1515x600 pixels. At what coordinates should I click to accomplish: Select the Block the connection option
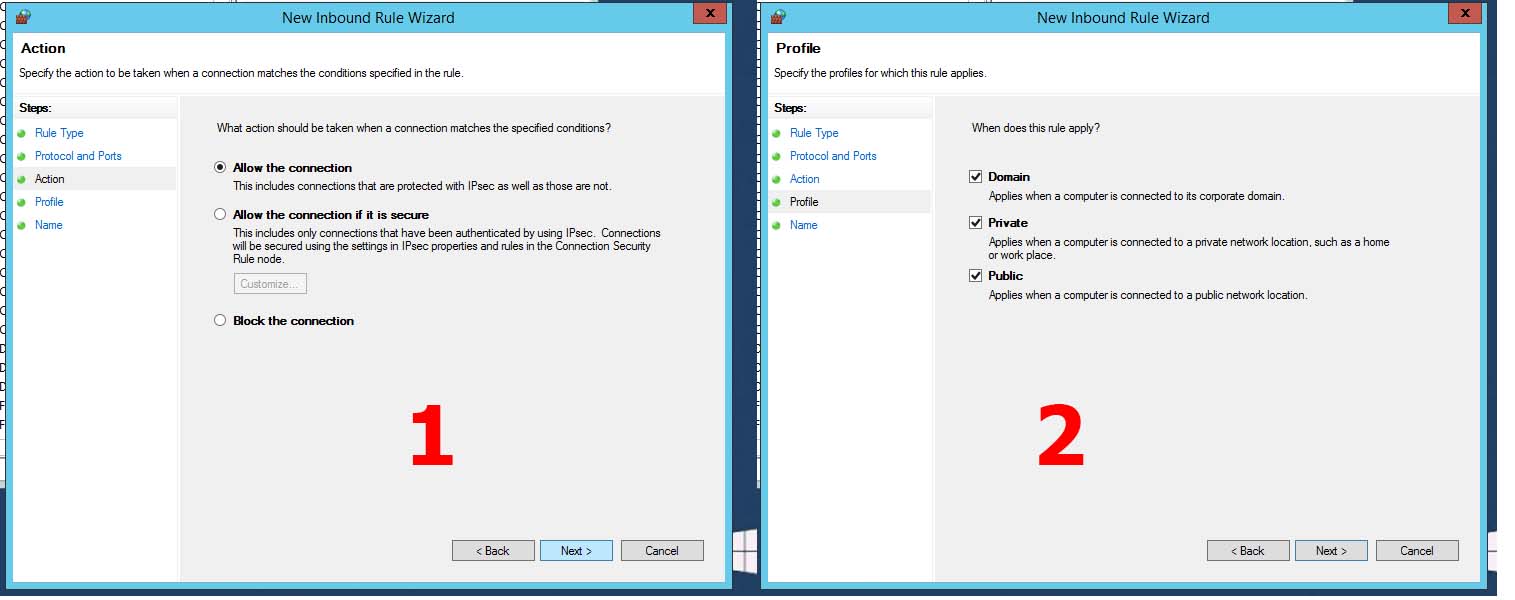[x=220, y=321]
